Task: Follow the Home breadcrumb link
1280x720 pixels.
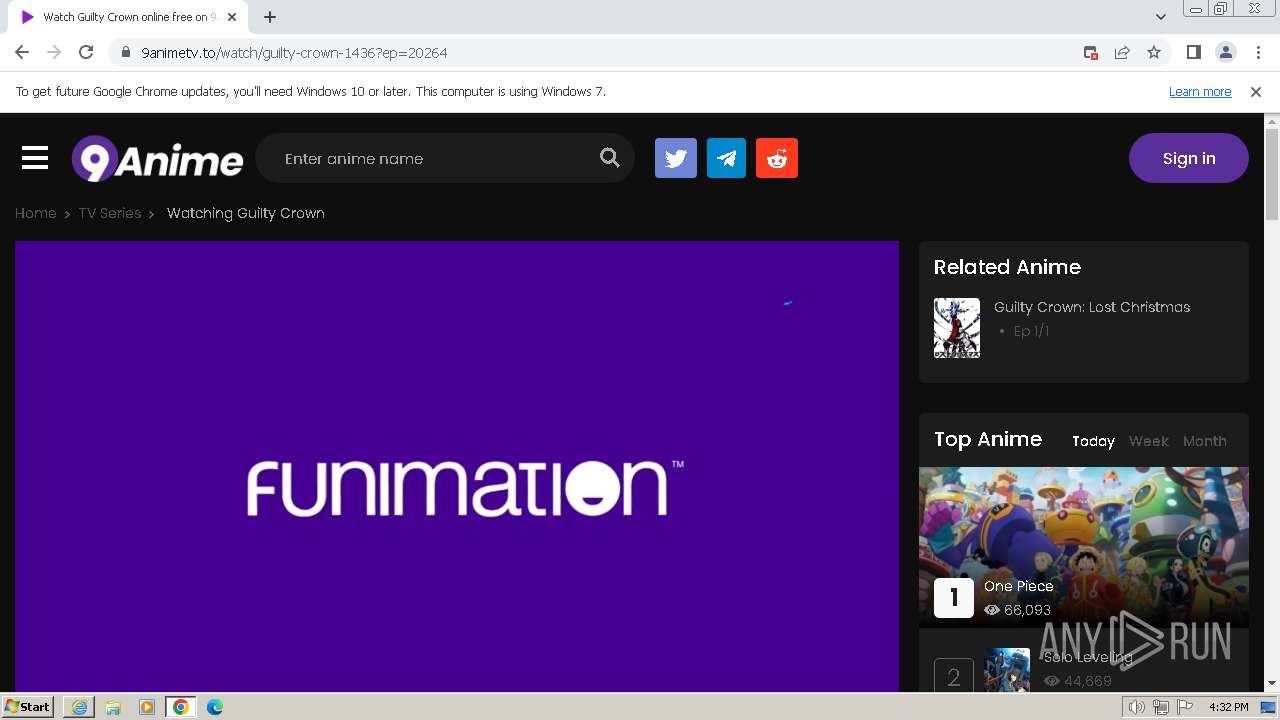Action: 35,213
